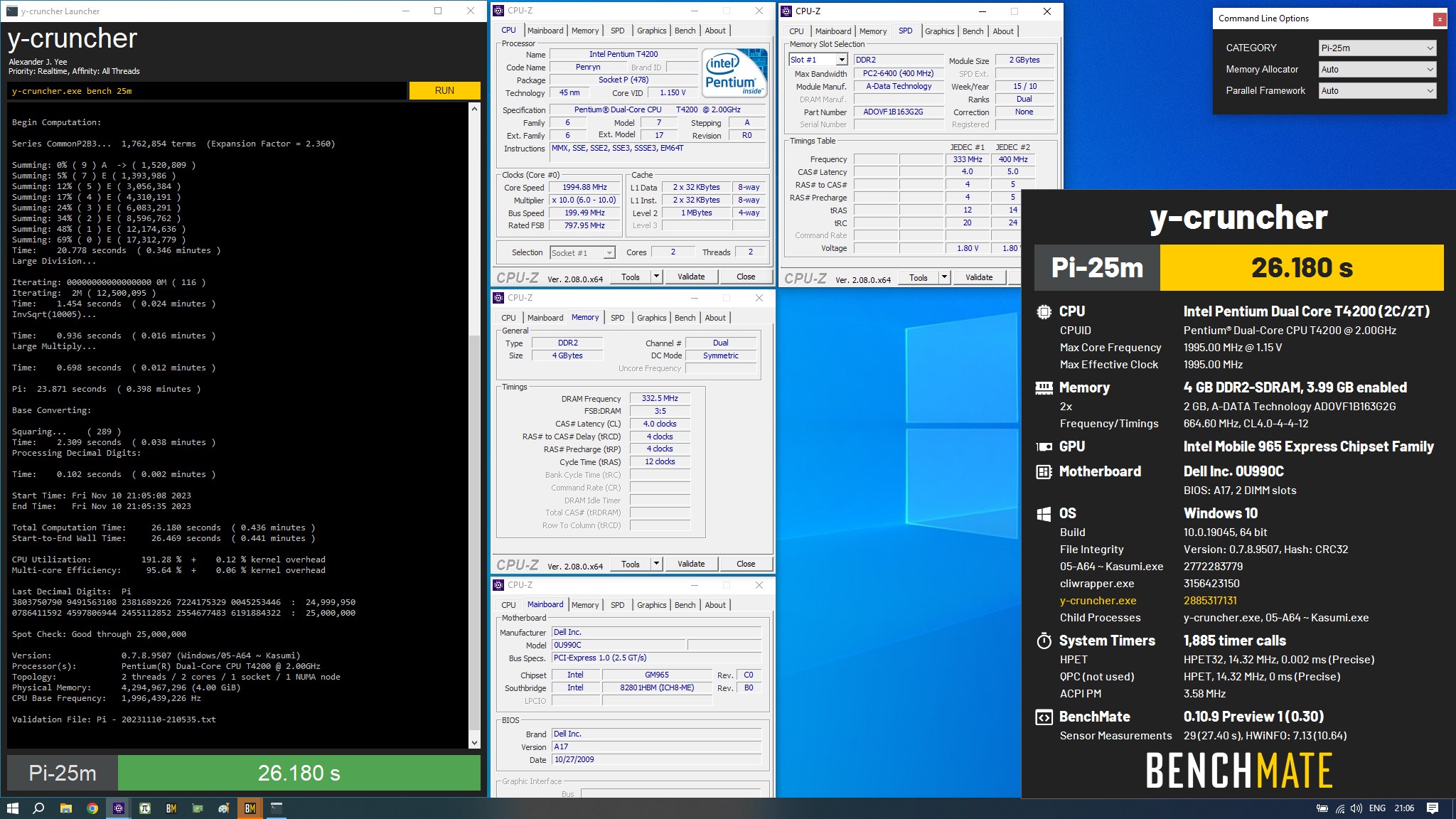Click the BenchMate Motherboard icon

[1044, 471]
